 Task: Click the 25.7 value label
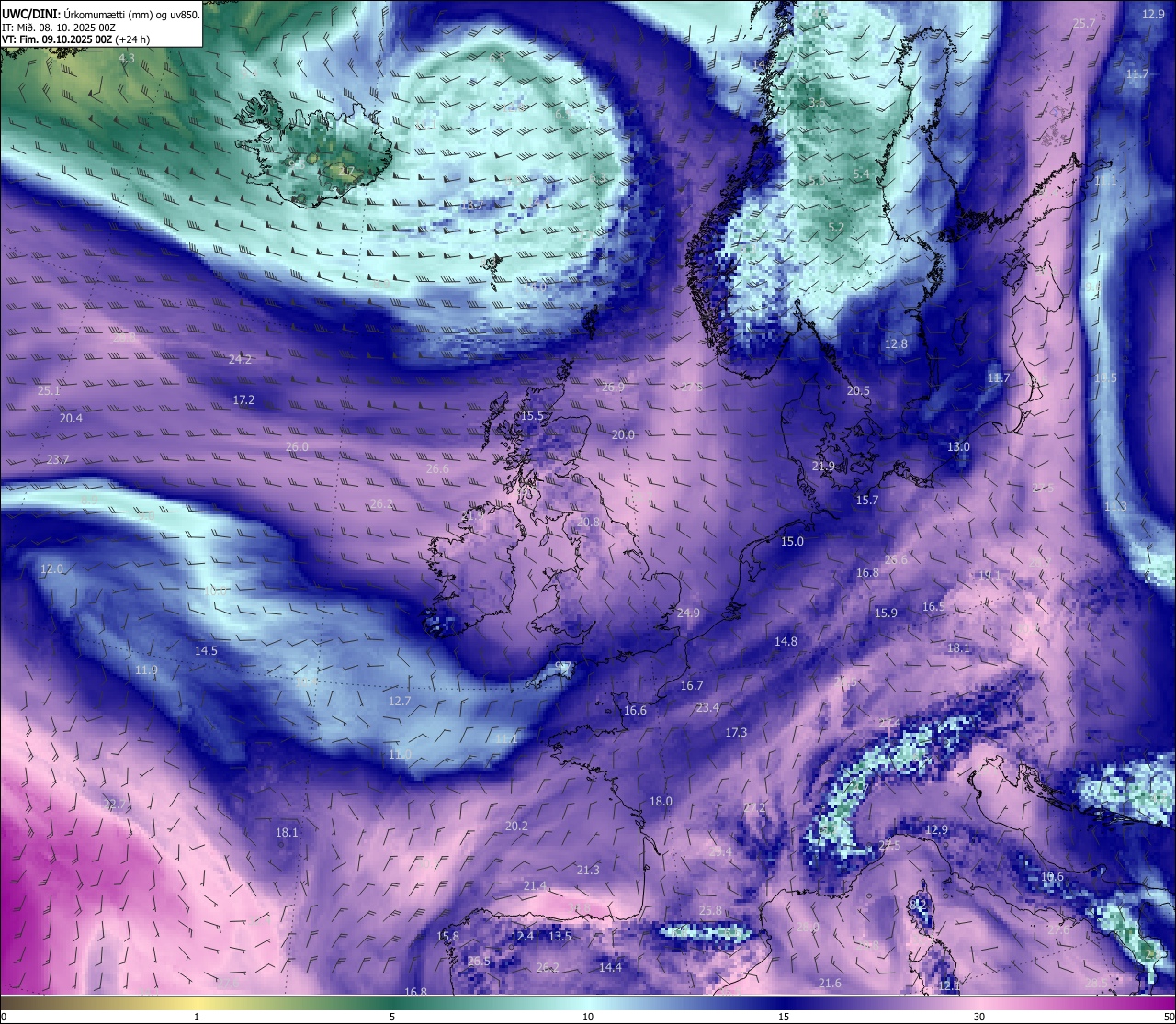click(1084, 23)
